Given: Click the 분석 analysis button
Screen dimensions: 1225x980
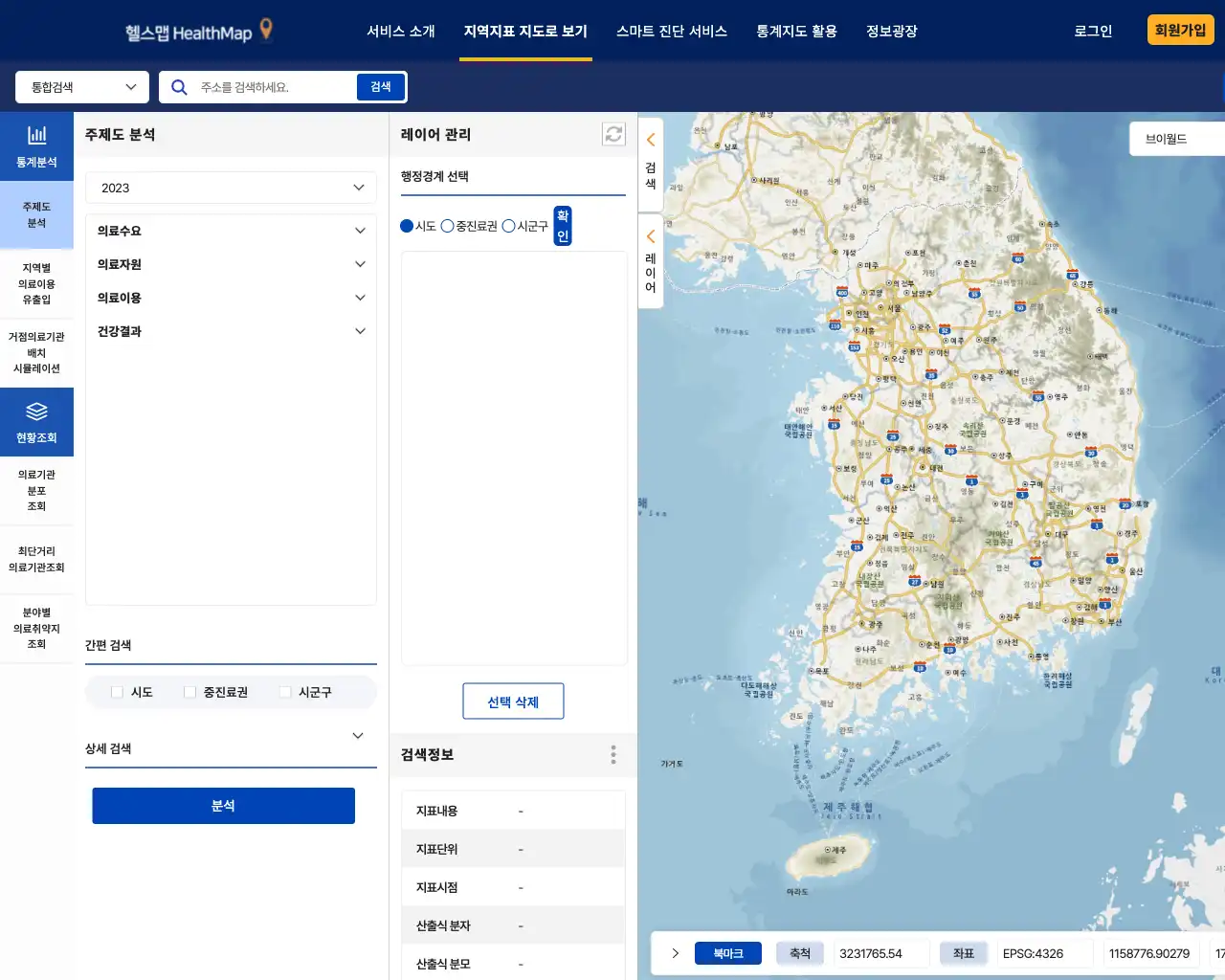Looking at the screenshot, I should pos(223,805).
